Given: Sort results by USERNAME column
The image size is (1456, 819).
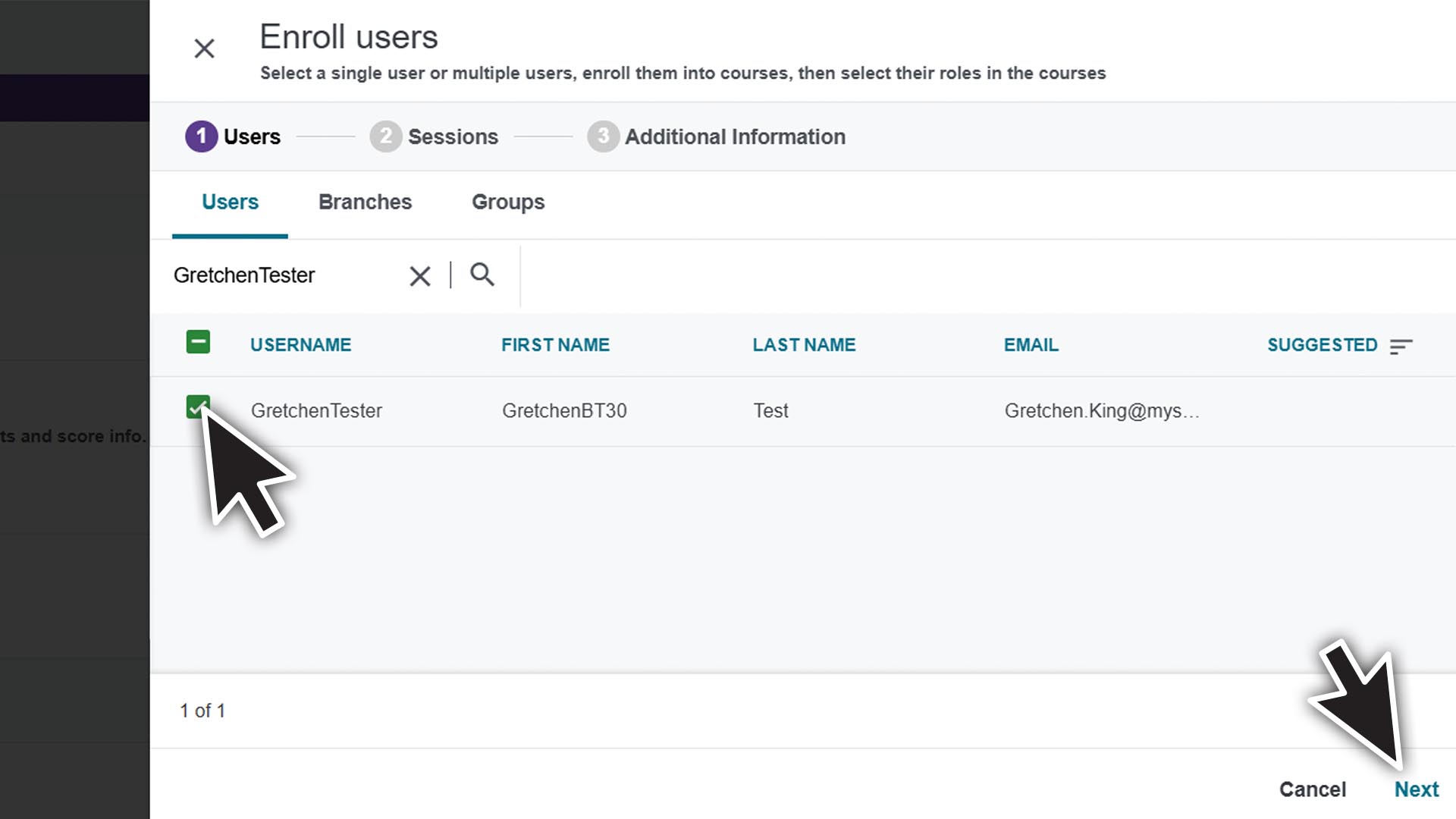Looking at the screenshot, I should pyautogui.click(x=300, y=344).
